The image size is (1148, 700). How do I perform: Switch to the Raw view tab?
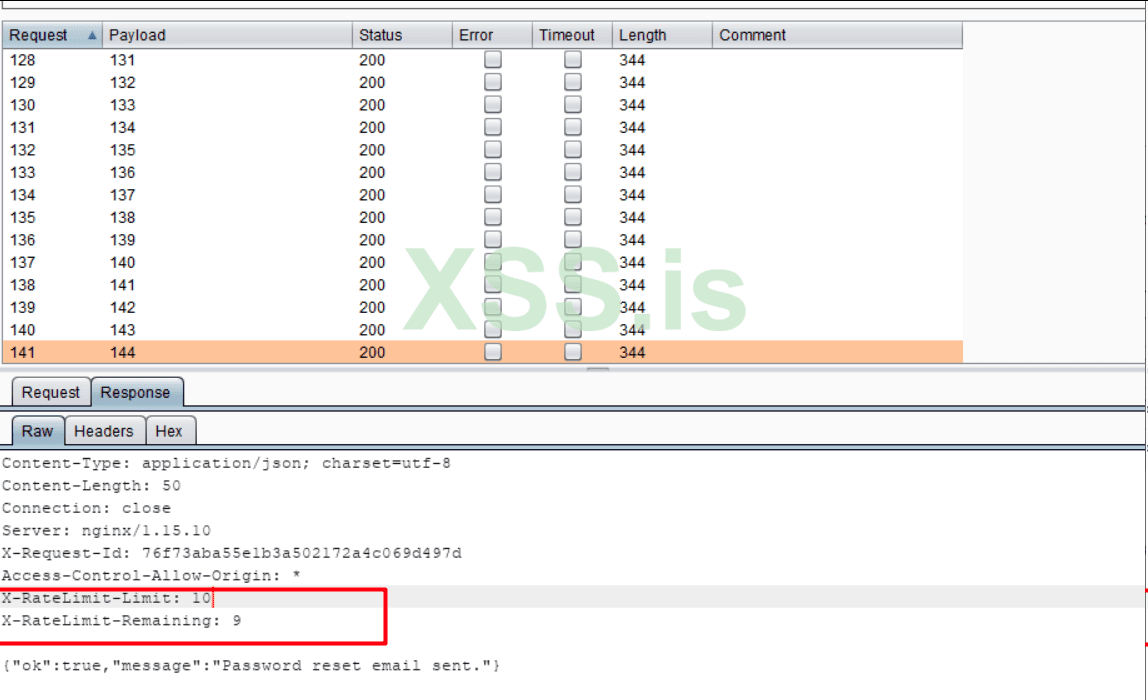[x=37, y=431]
